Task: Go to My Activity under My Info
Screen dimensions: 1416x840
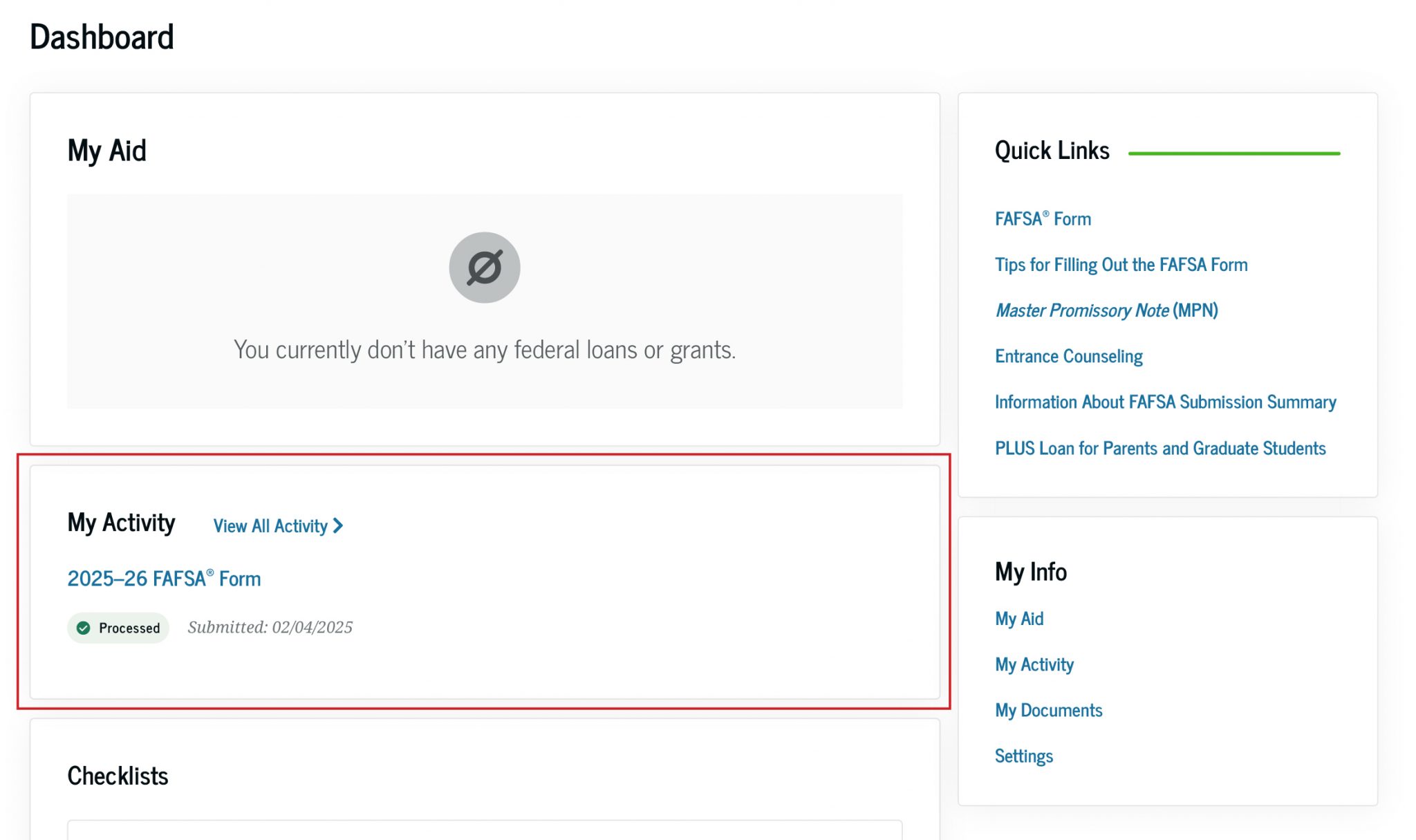Action: click(1034, 665)
